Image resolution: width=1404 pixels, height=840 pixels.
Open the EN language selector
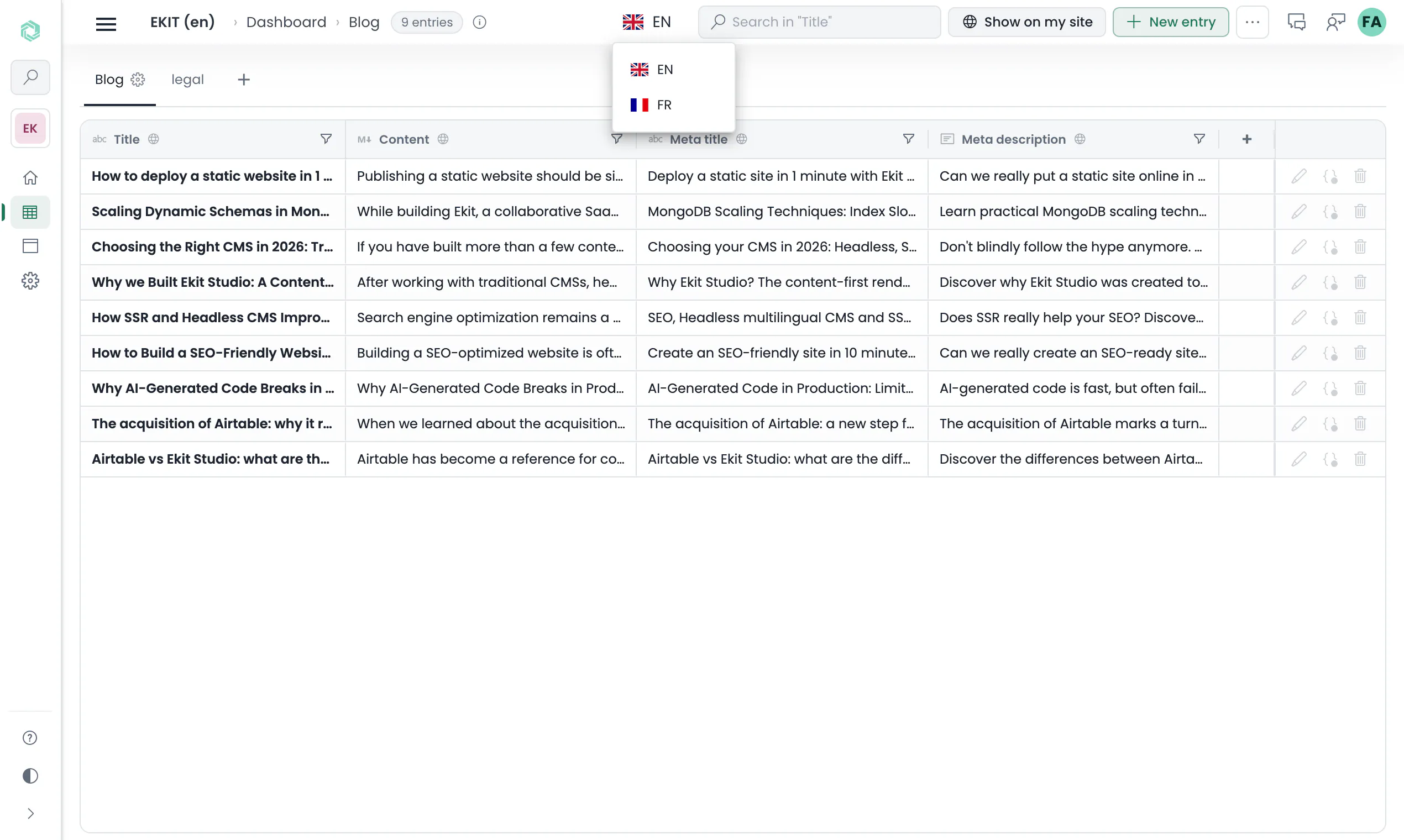tap(647, 22)
